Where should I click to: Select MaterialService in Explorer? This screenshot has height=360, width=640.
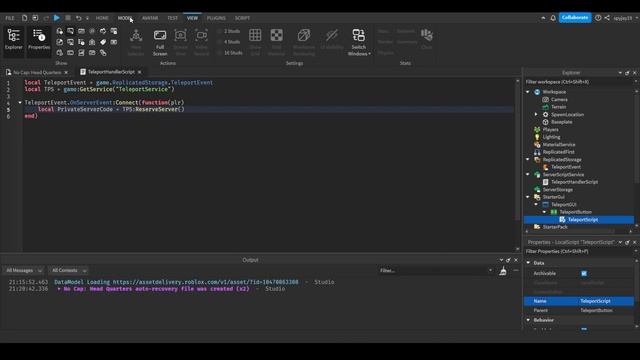pos(558,144)
